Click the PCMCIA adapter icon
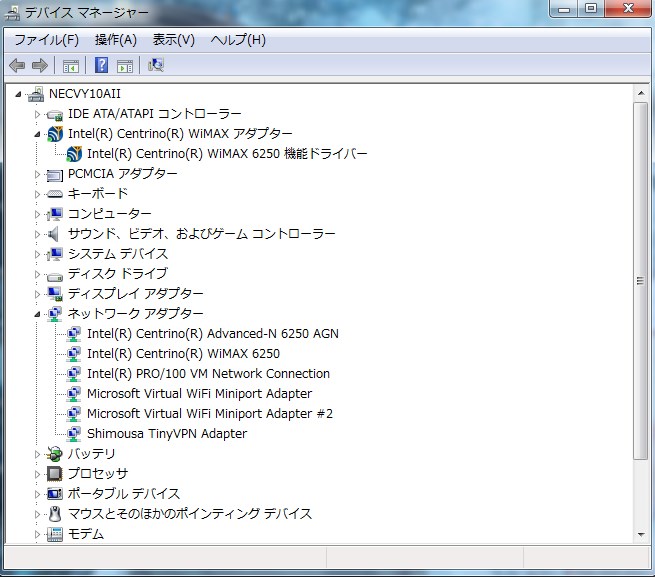The height and width of the screenshot is (577, 655). (55, 174)
